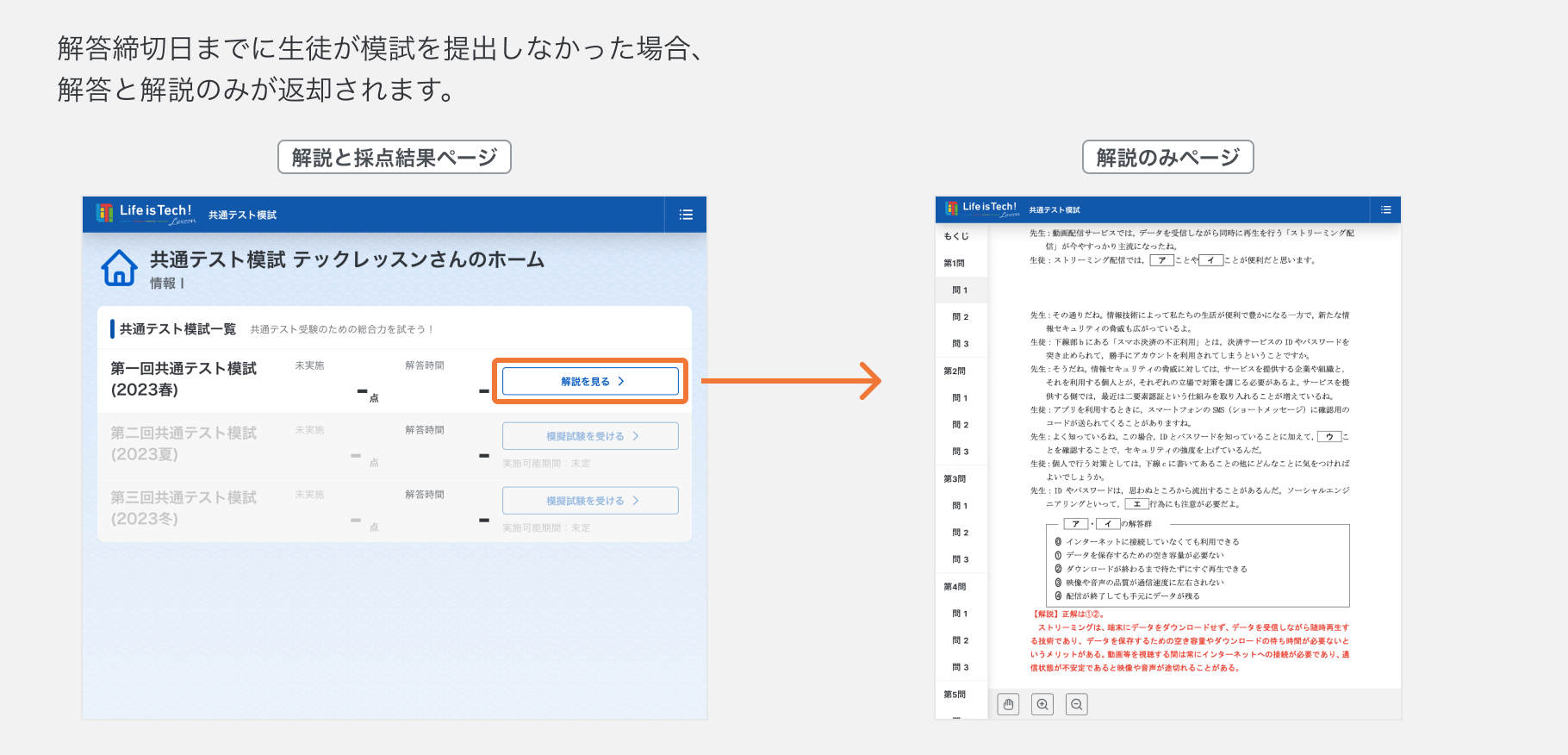1568x755 pixels.
Task: Click the 解説を見る button
Action: [590, 381]
